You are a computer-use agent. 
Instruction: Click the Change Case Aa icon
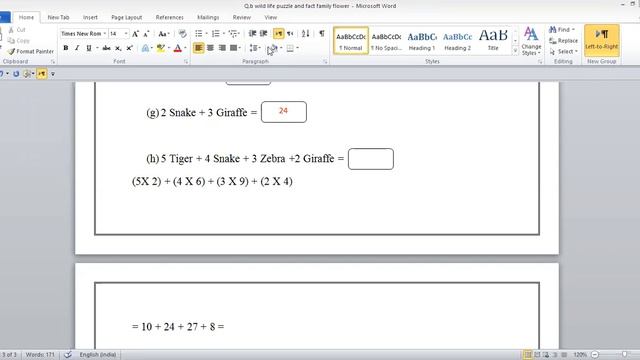[x=162, y=34]
